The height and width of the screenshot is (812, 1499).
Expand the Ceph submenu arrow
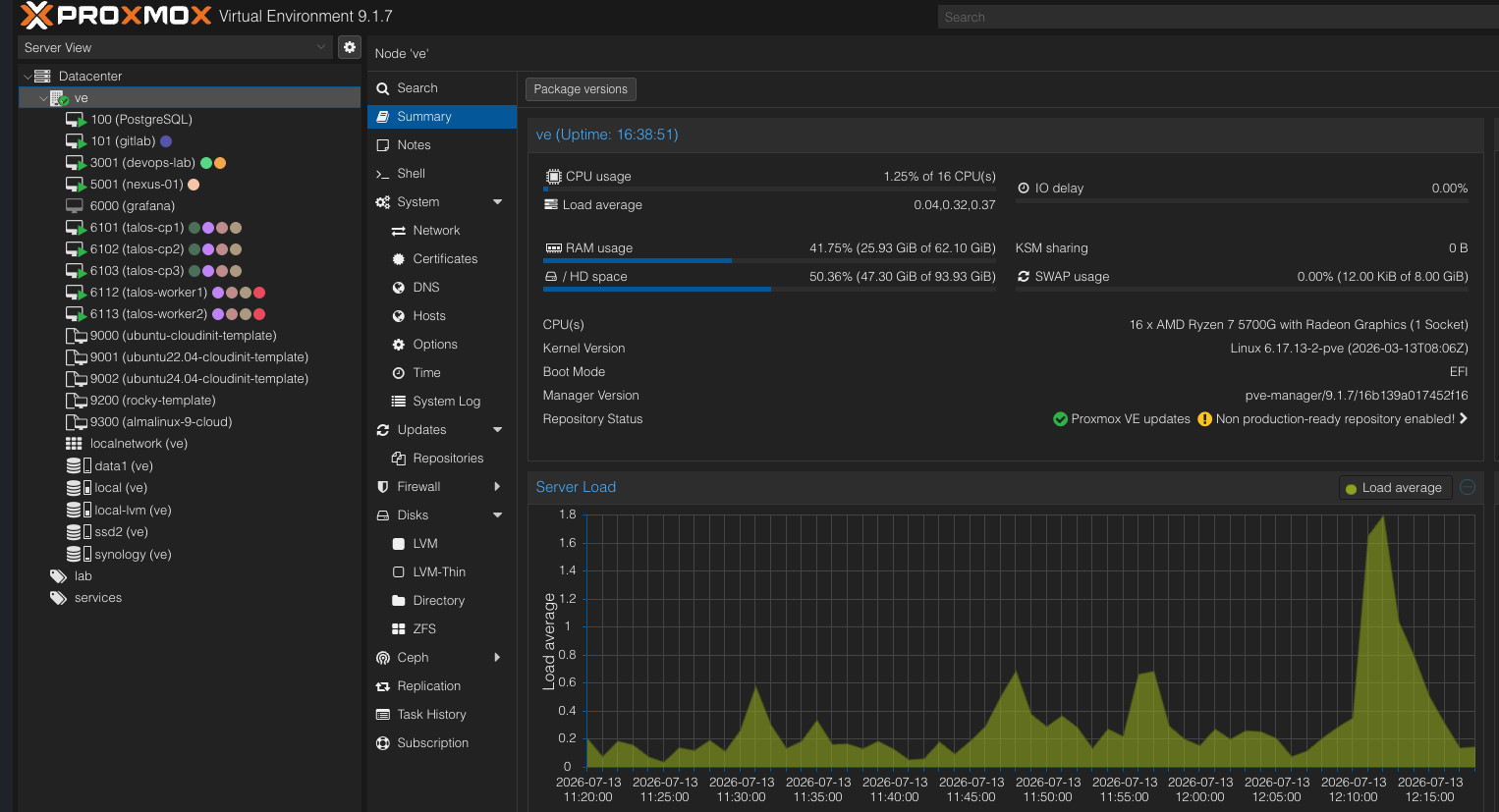[x=497, y=658]
